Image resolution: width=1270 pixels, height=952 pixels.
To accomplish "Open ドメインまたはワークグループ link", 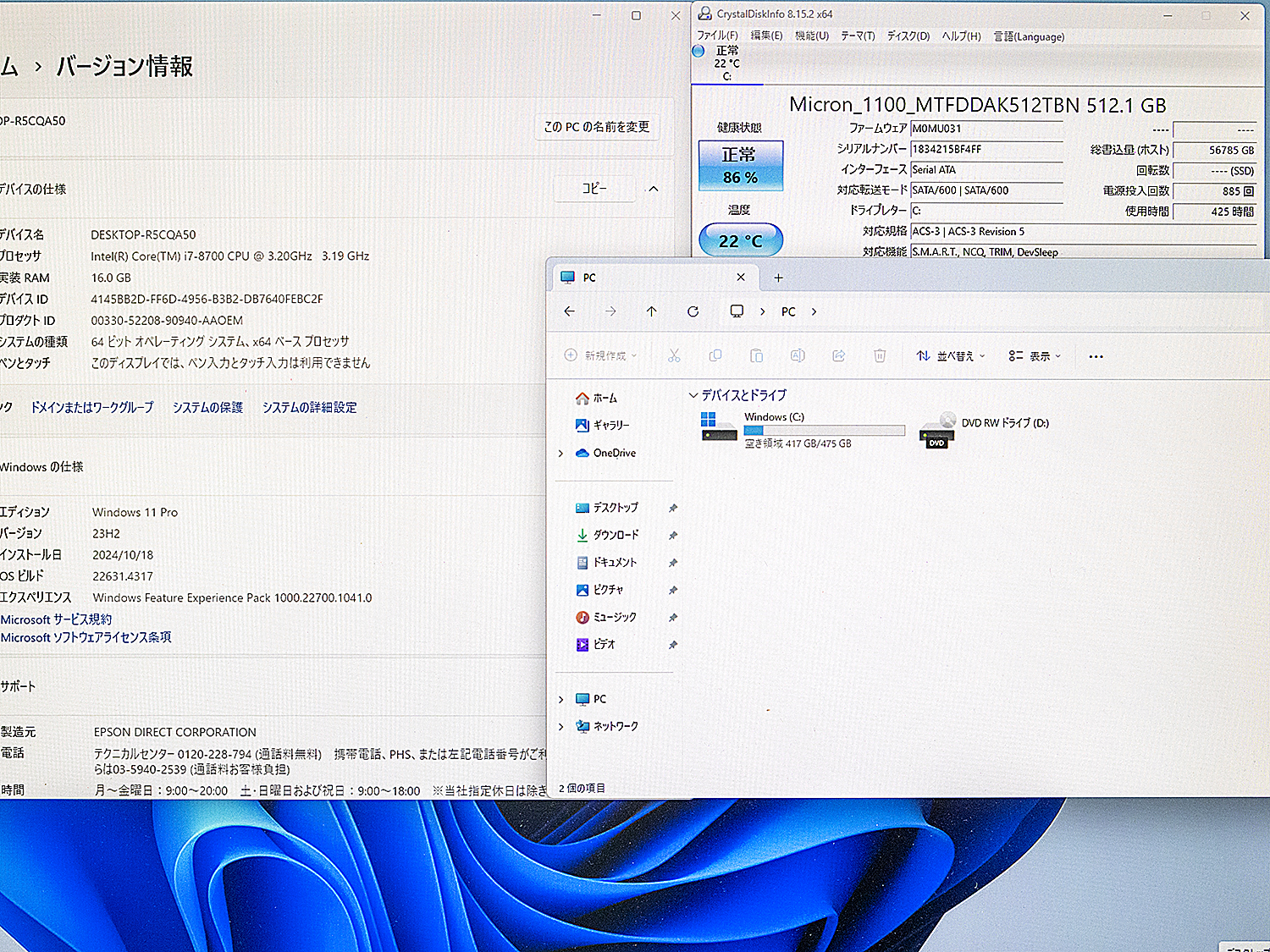I will point(92,407).
